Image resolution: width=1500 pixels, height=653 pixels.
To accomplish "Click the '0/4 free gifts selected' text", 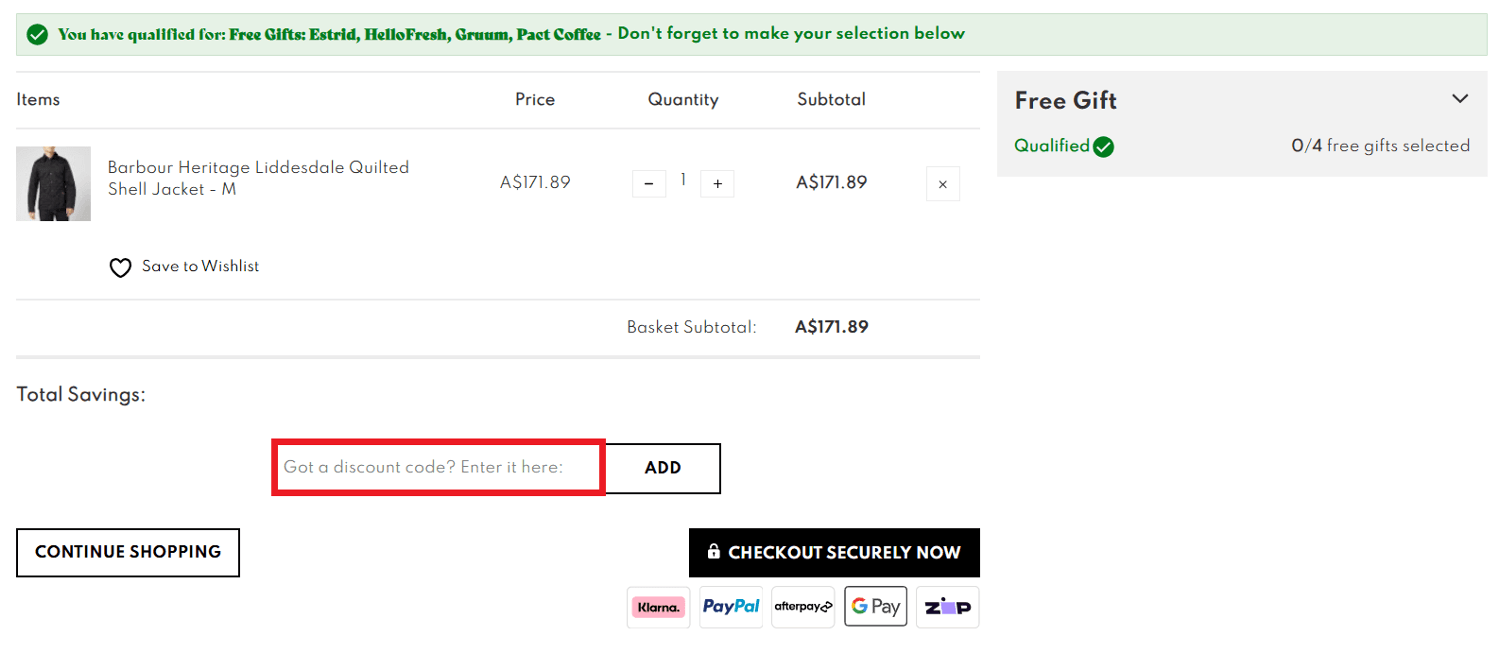I will [1380, 146].
